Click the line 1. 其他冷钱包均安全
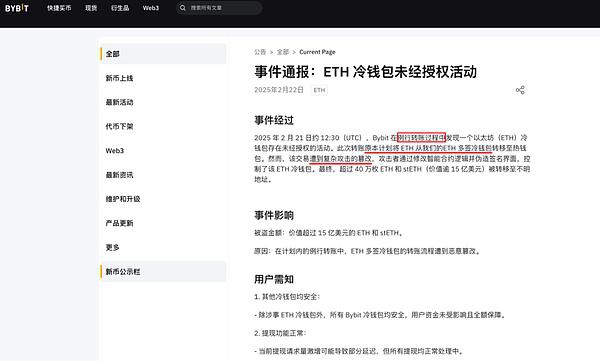This screenshot has width=600, height=361. pos(287,297)
